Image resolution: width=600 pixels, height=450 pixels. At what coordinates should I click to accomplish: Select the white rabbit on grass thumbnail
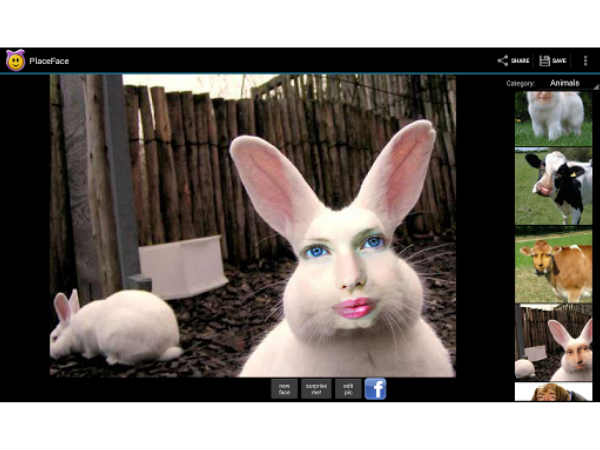pos(553,117)
